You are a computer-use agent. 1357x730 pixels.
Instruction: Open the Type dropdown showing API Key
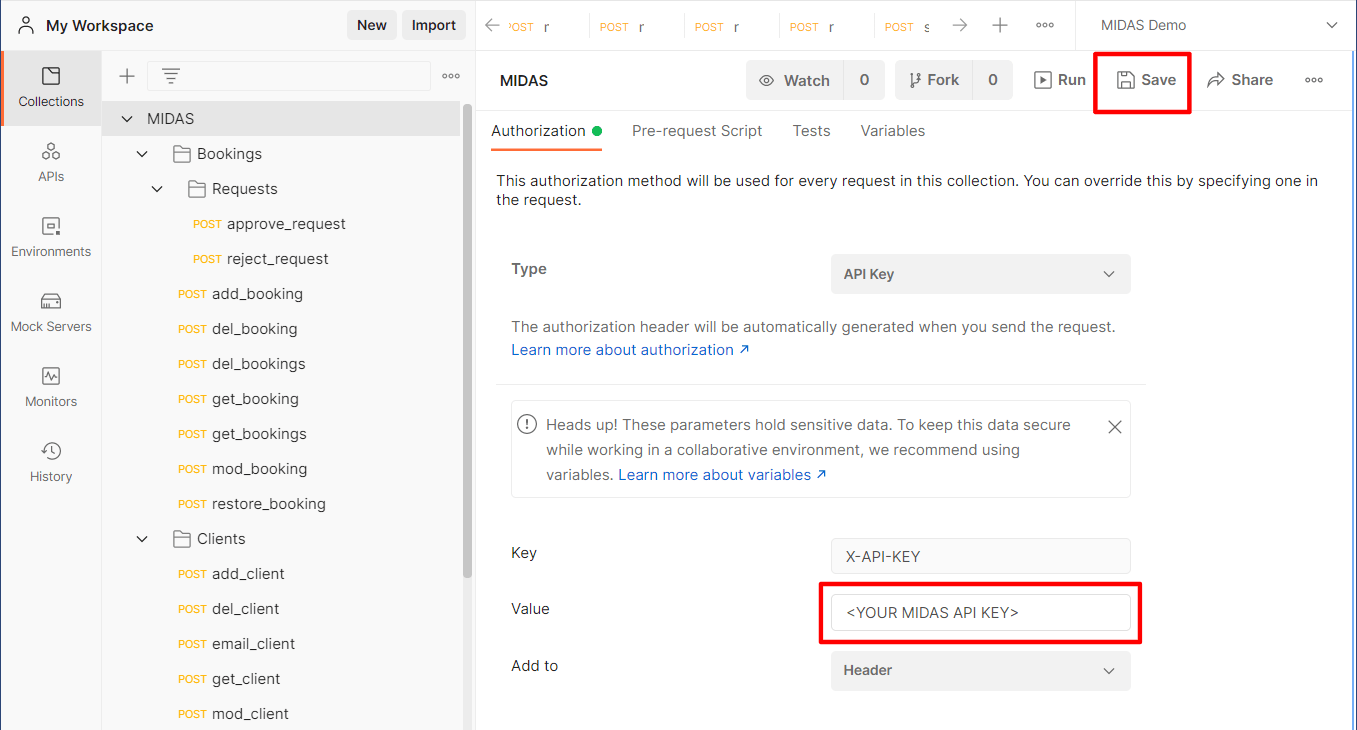(x=981, y=274)
